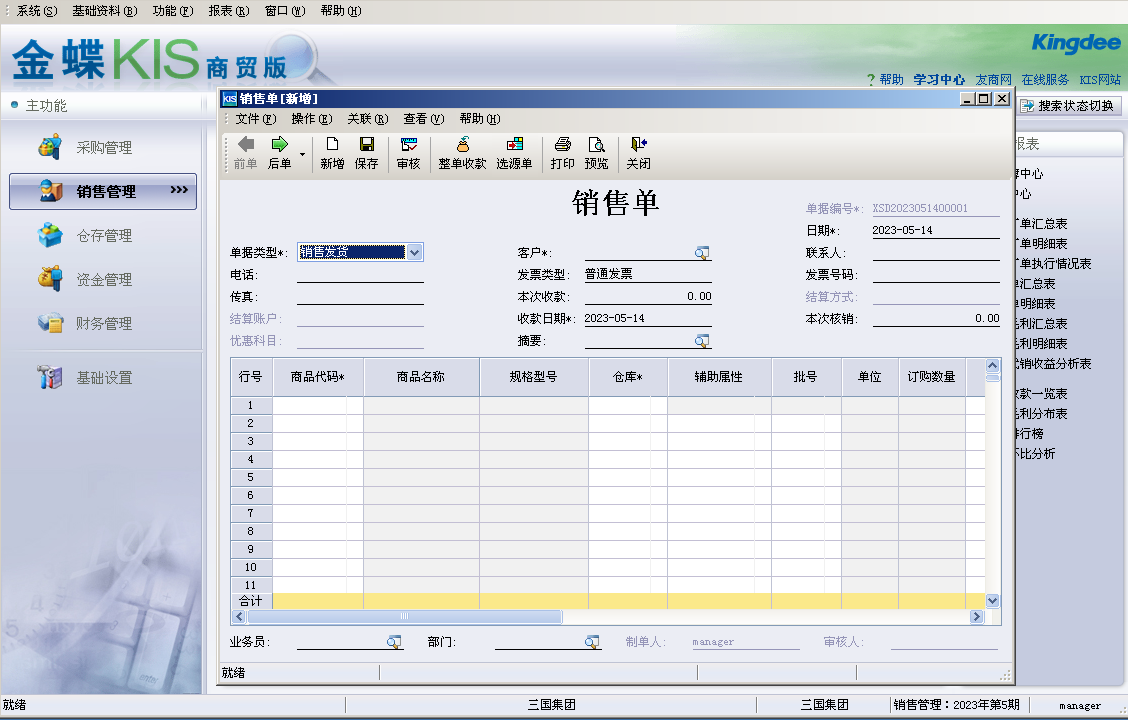Choose source order with 选源单

click(514, 153)
